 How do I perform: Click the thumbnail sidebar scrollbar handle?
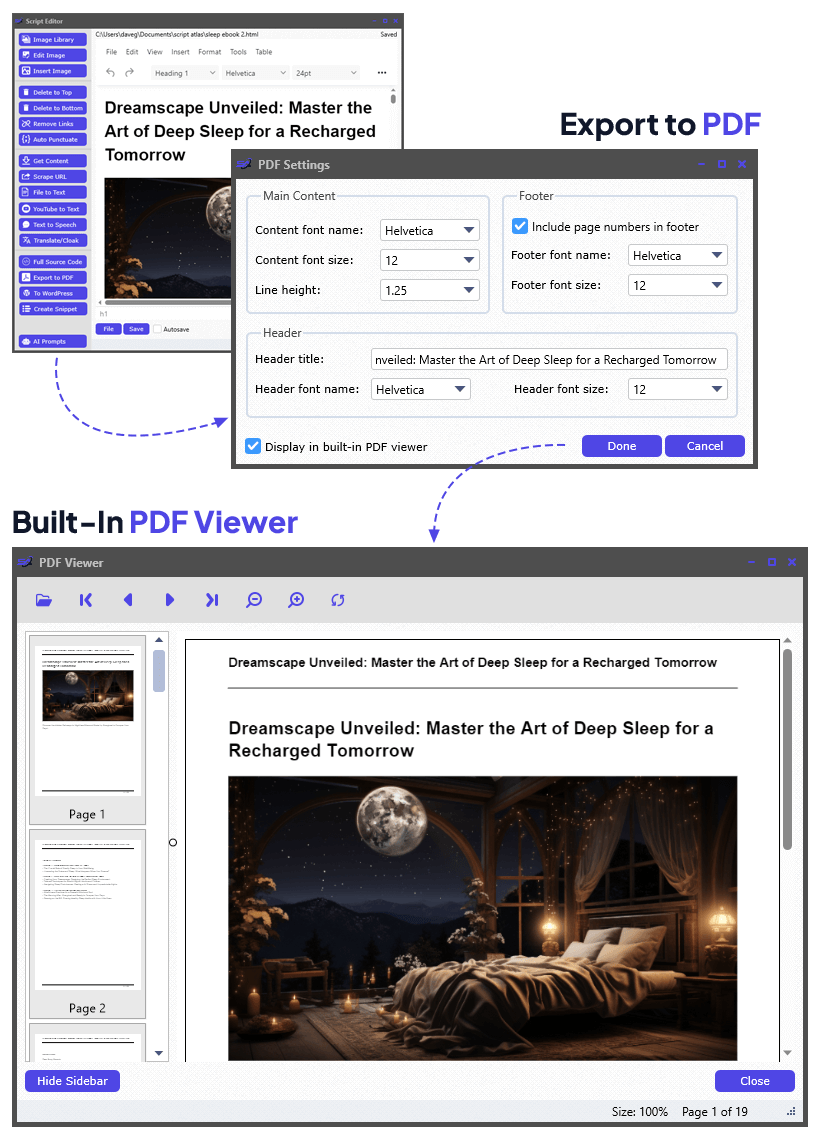[159, 671]
